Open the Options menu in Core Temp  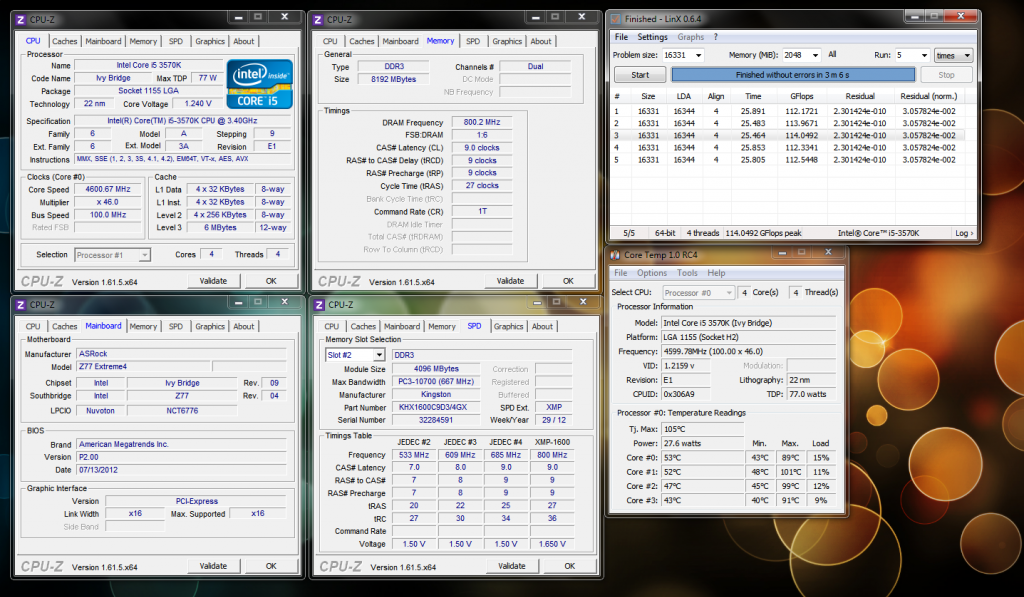click(652, 273)
